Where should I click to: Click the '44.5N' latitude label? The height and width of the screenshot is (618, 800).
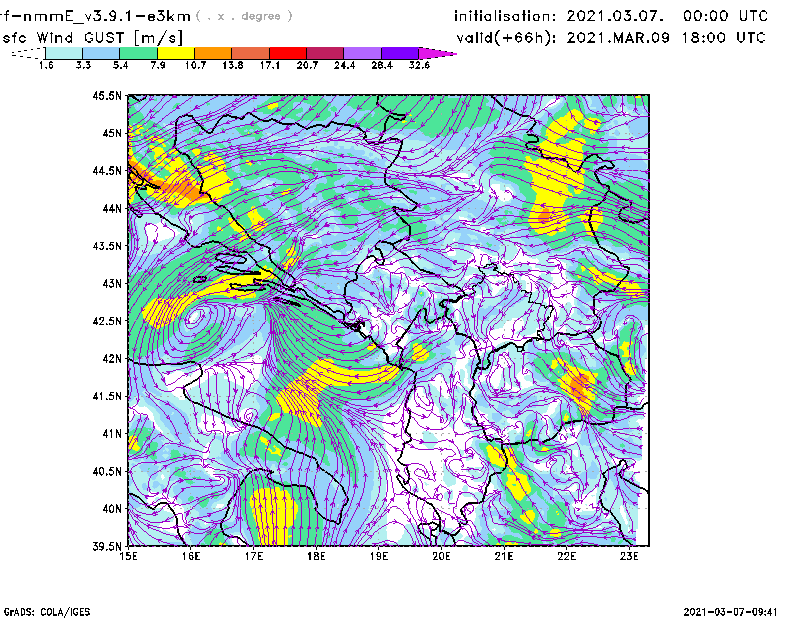(107, 170)
